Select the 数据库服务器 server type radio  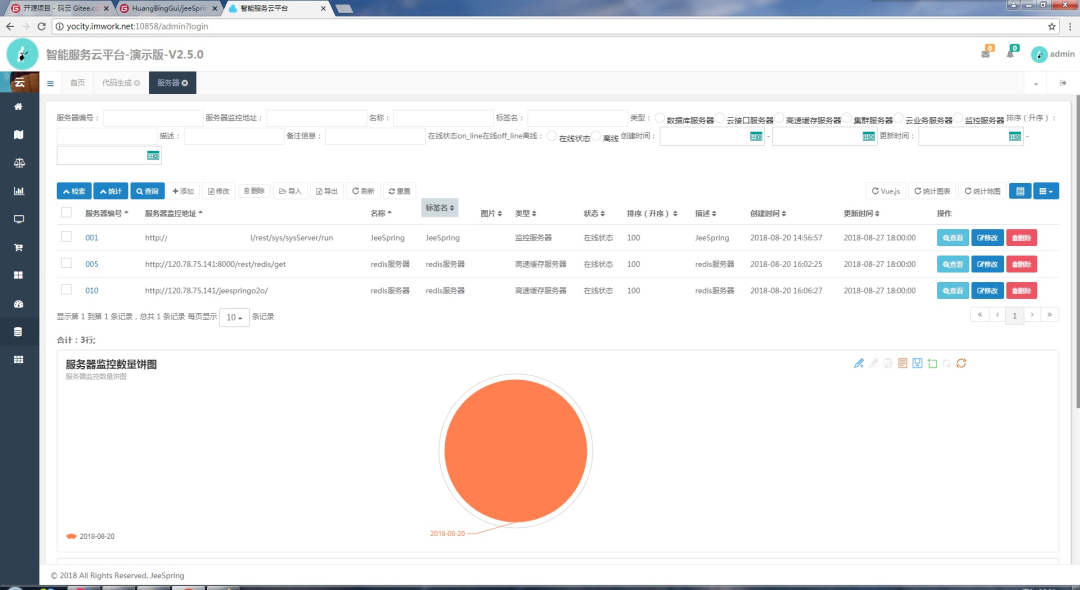[x=659, y=116]
